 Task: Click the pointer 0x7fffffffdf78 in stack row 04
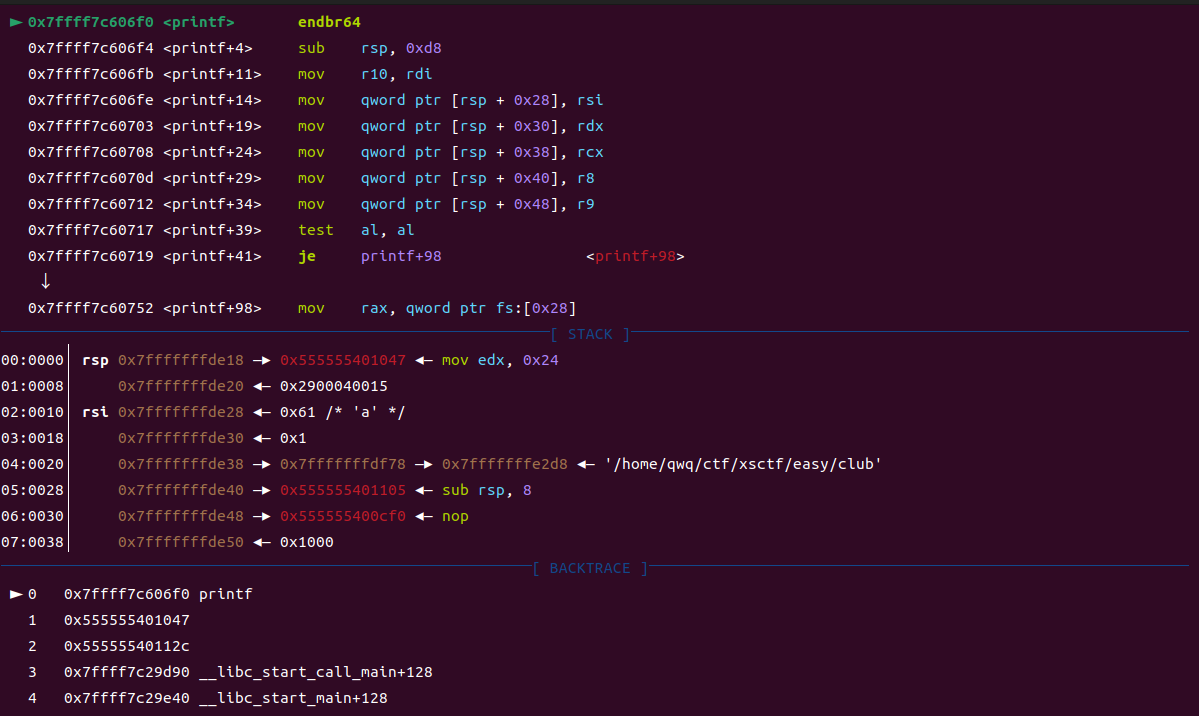pyautogui.click(x=343, y=464)
